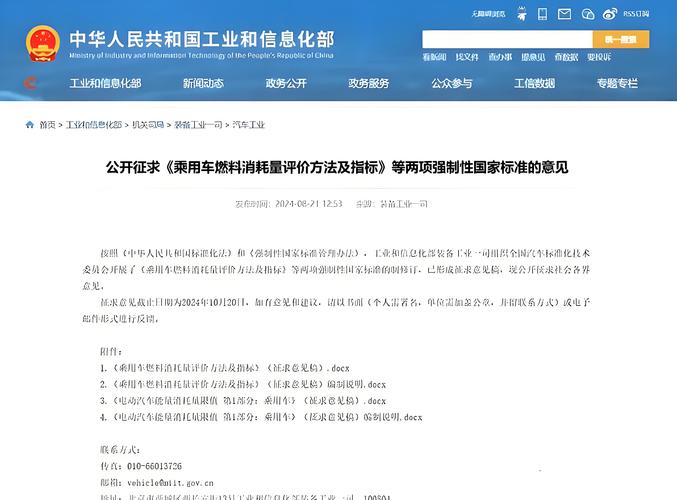Click the figure icon beside 无障碍浏览

pos(522,14)
